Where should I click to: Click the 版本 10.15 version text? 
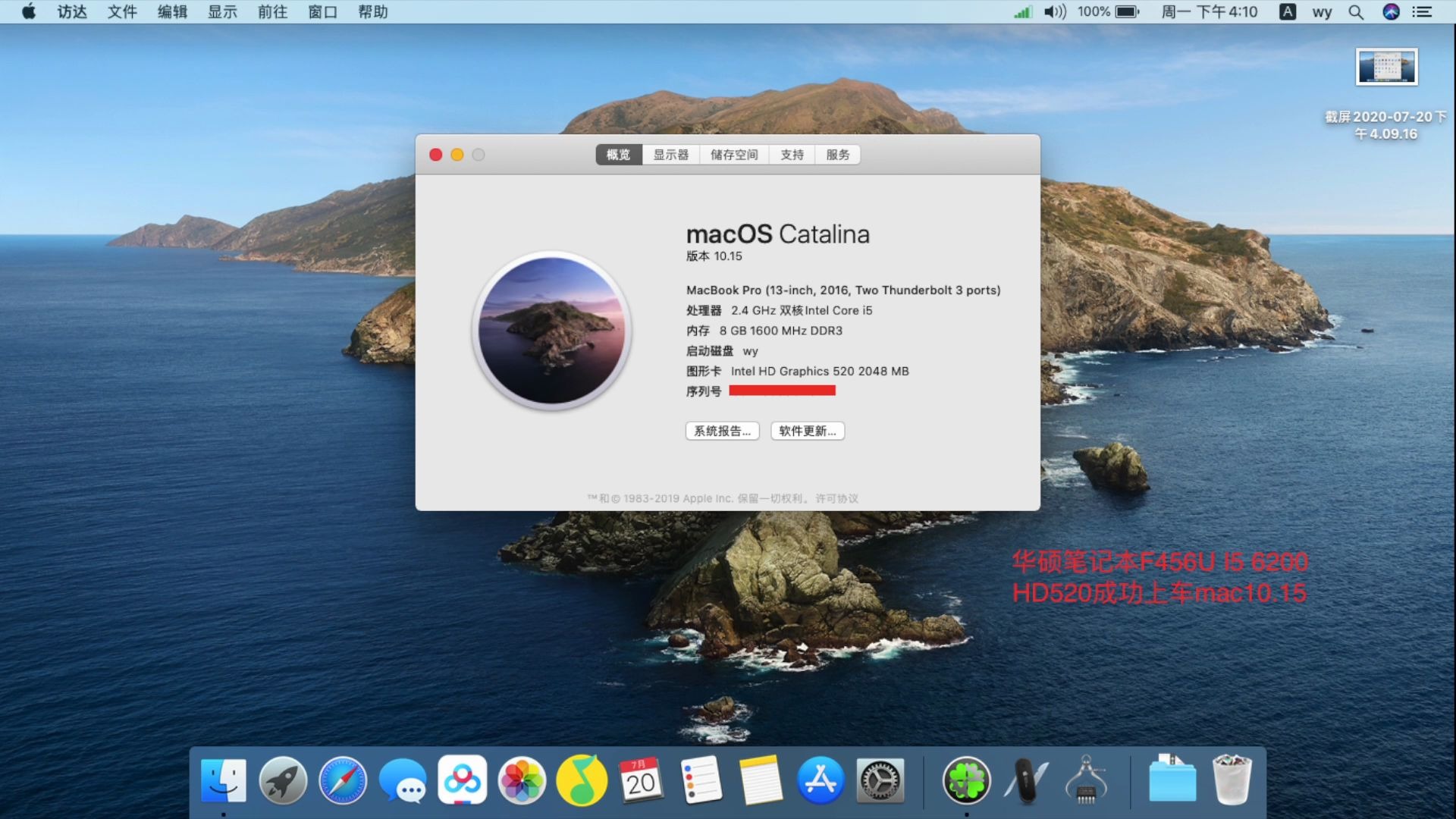(x=714, y=256)
